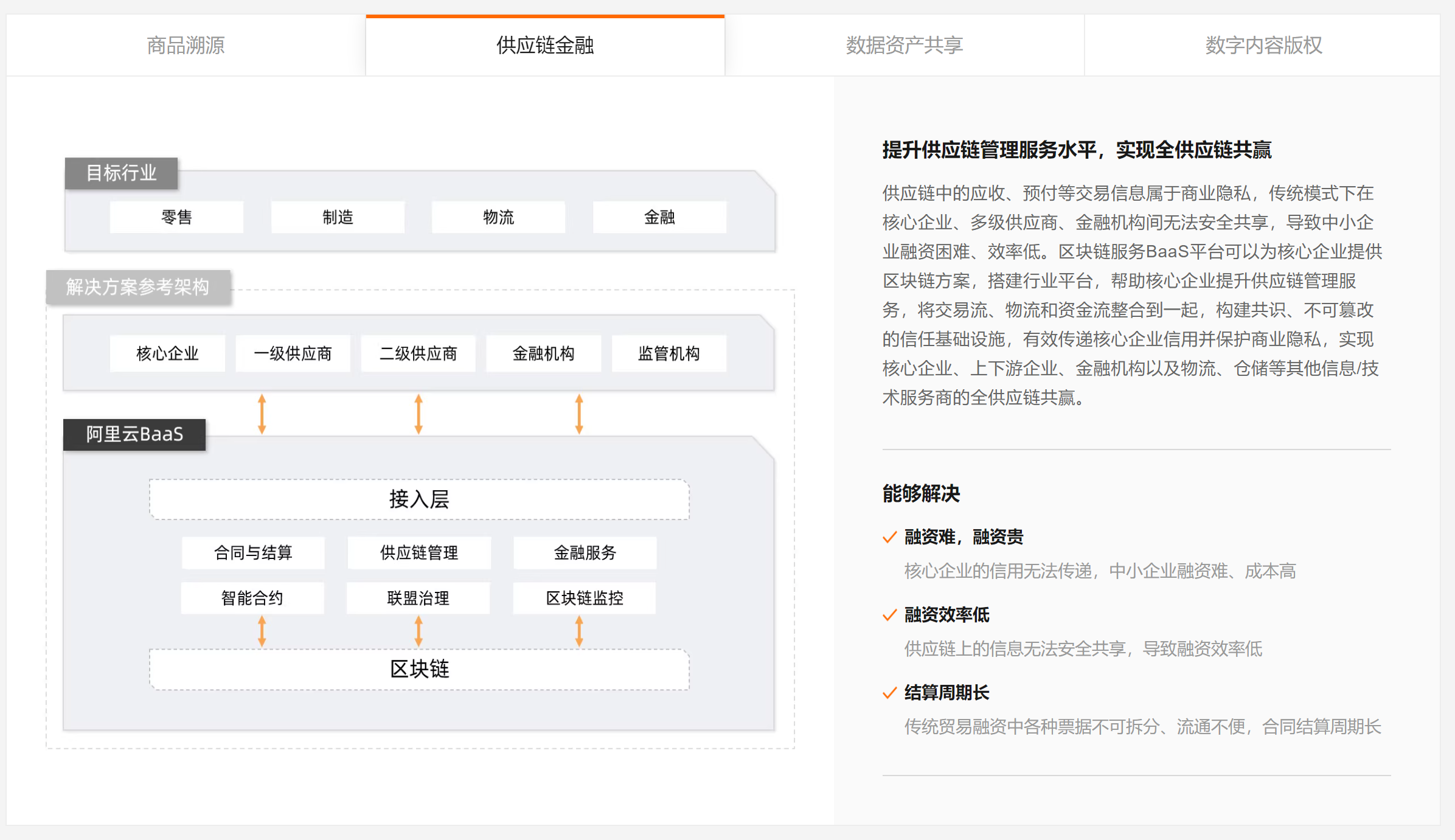
Task: Click the checkmark icon beside 融资难，融资贵
Action: (889, 537)
